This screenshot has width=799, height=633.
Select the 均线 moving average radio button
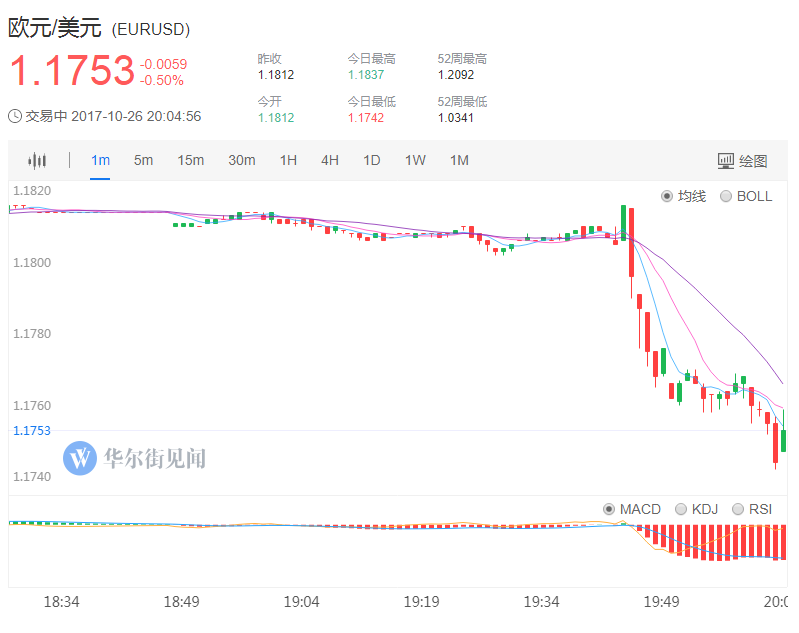[x=667, y=196]
